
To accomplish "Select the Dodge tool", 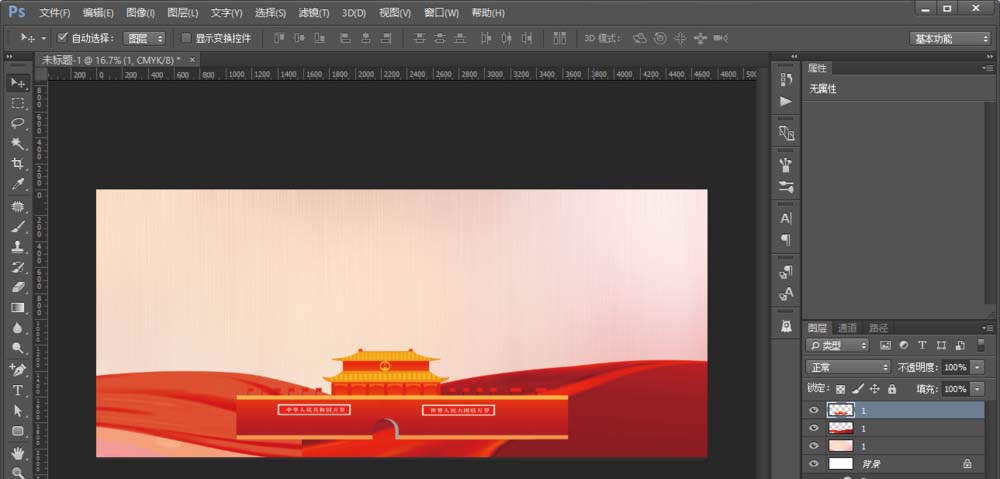I will click(18, 348).
